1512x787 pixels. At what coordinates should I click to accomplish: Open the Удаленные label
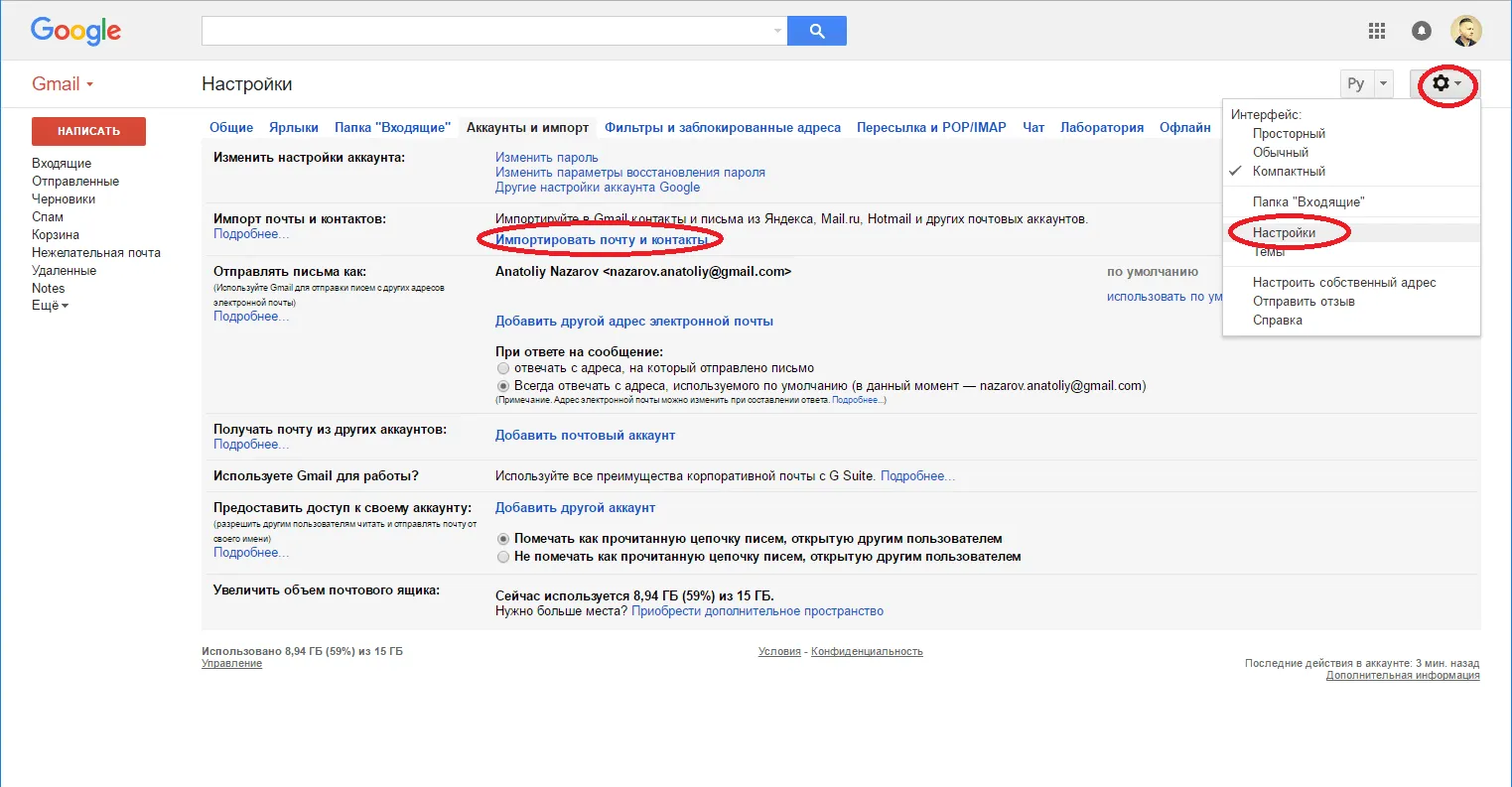65,270
